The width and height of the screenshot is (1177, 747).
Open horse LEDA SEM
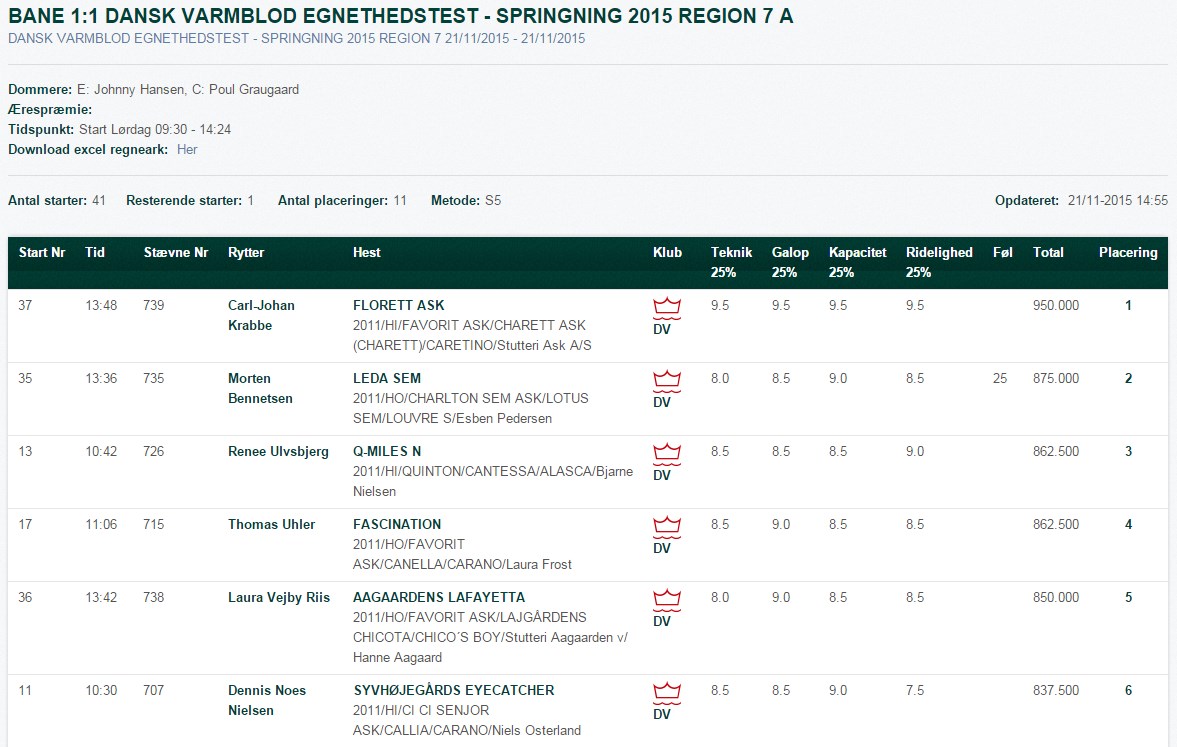(387, 378)
